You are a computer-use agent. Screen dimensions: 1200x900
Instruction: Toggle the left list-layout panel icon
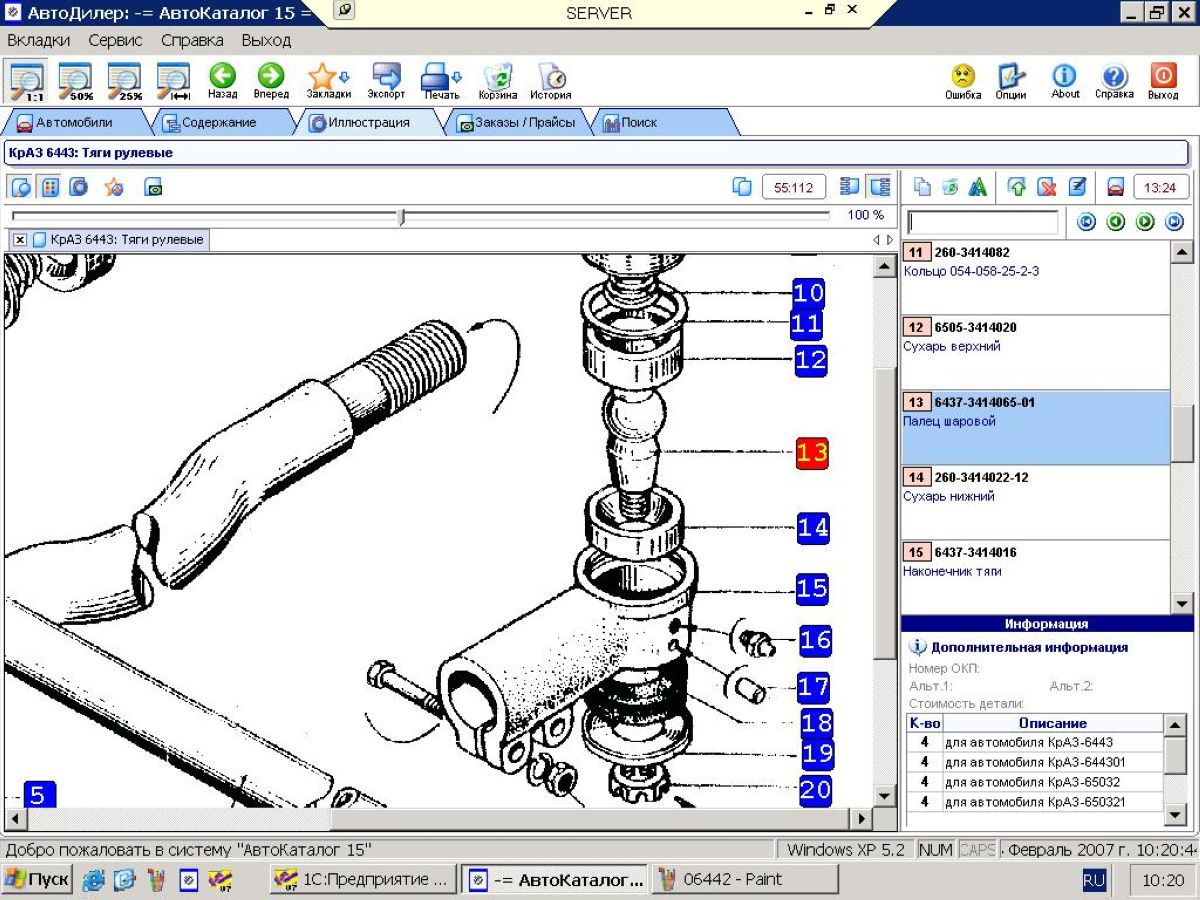tap(850, 187)
